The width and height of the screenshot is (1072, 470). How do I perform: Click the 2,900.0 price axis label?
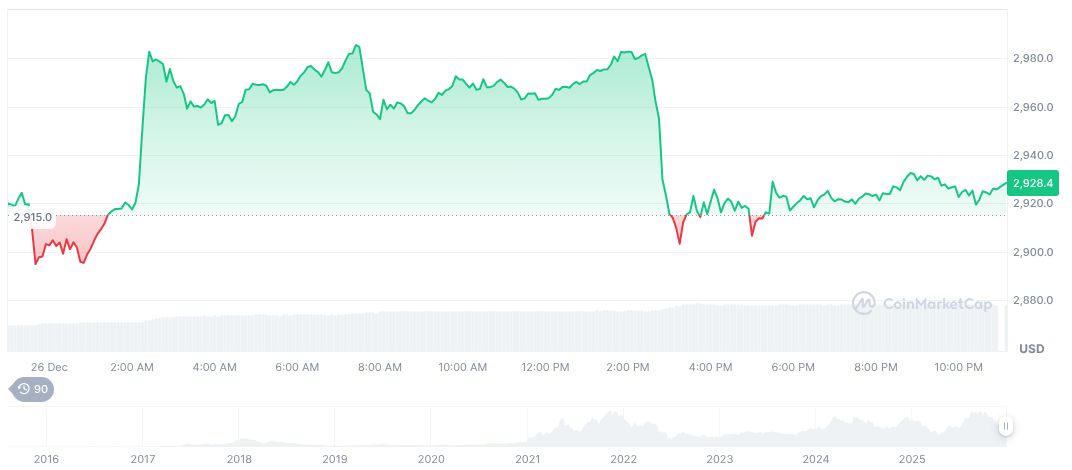coord(1031,252)
